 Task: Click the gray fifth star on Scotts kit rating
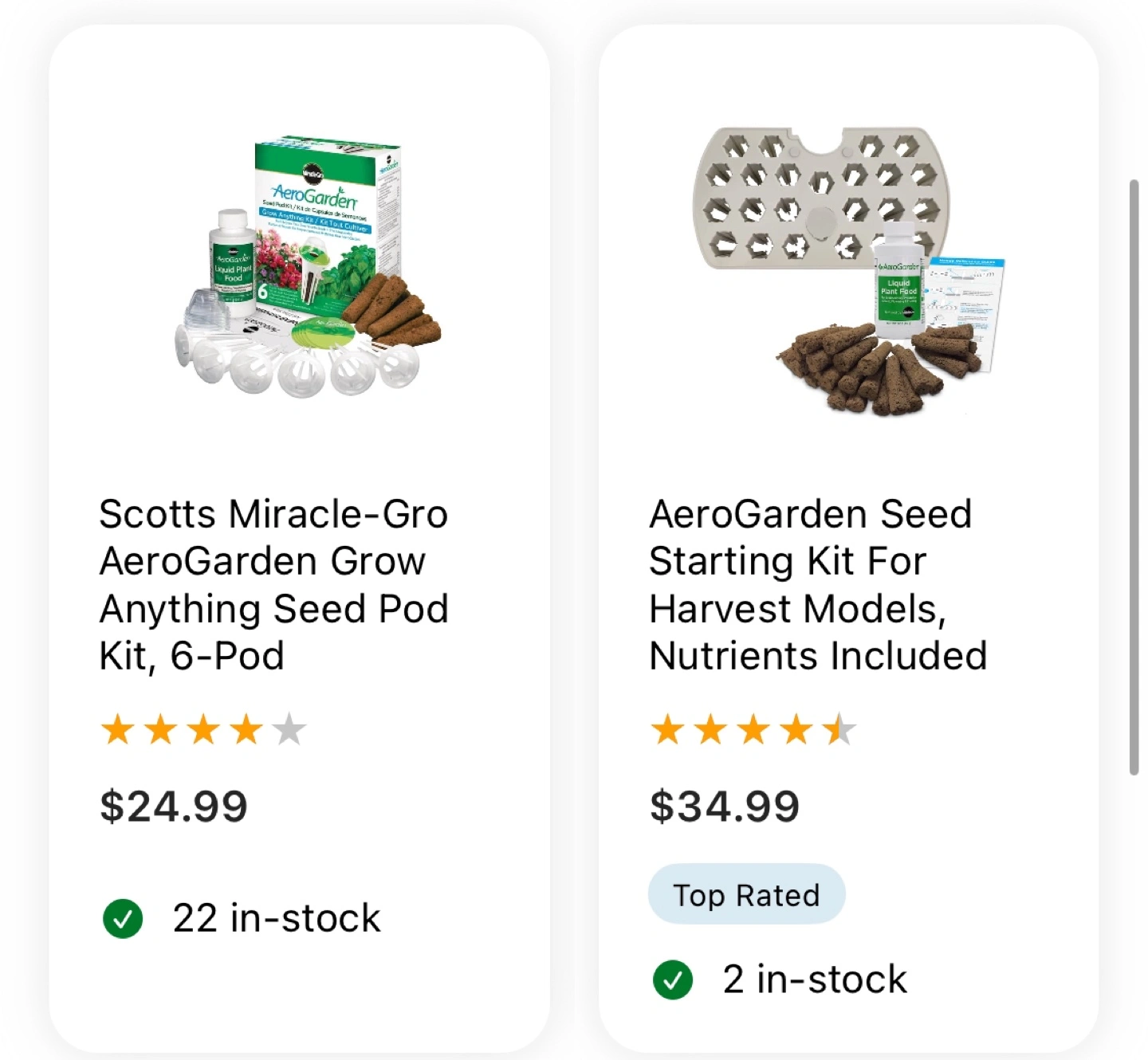[x=289, y=729]
